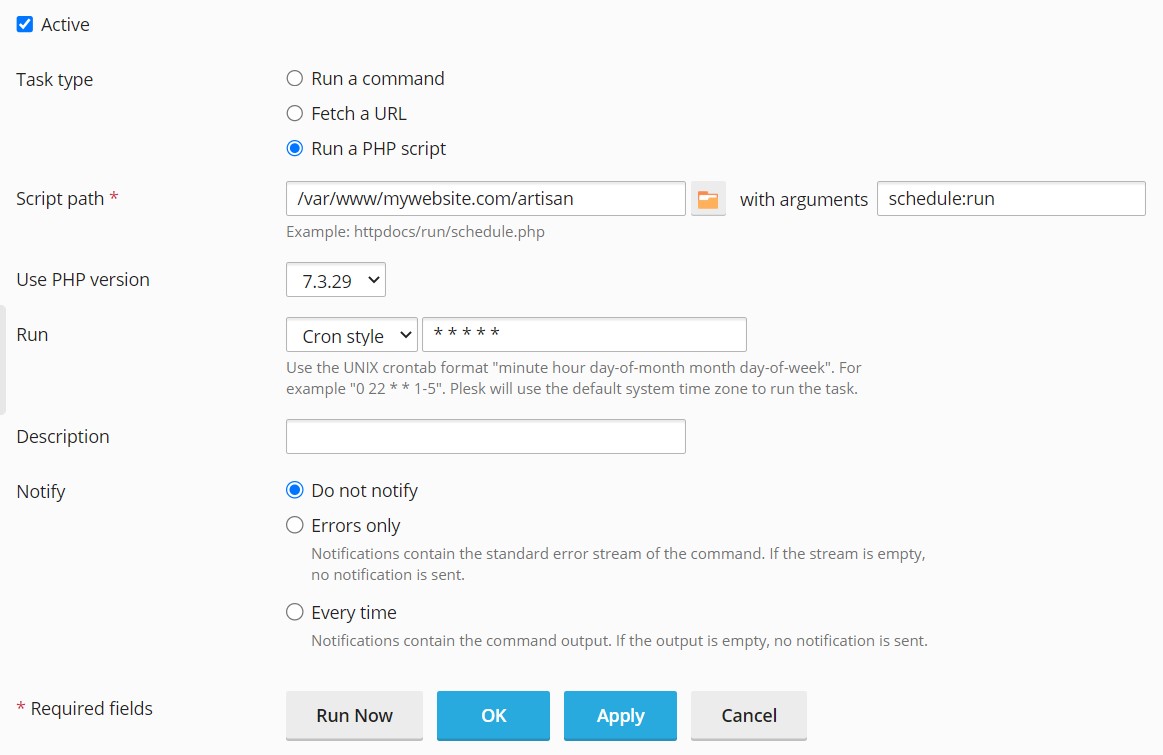Select the Run a command option
Screen dimensions: 1163x755
(x=295, y=79)
